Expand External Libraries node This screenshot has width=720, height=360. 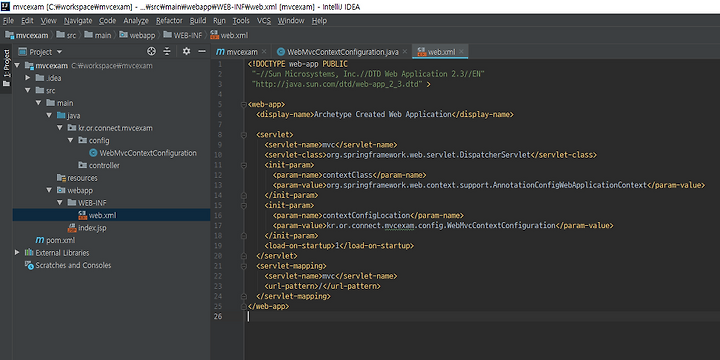point(17,253)
